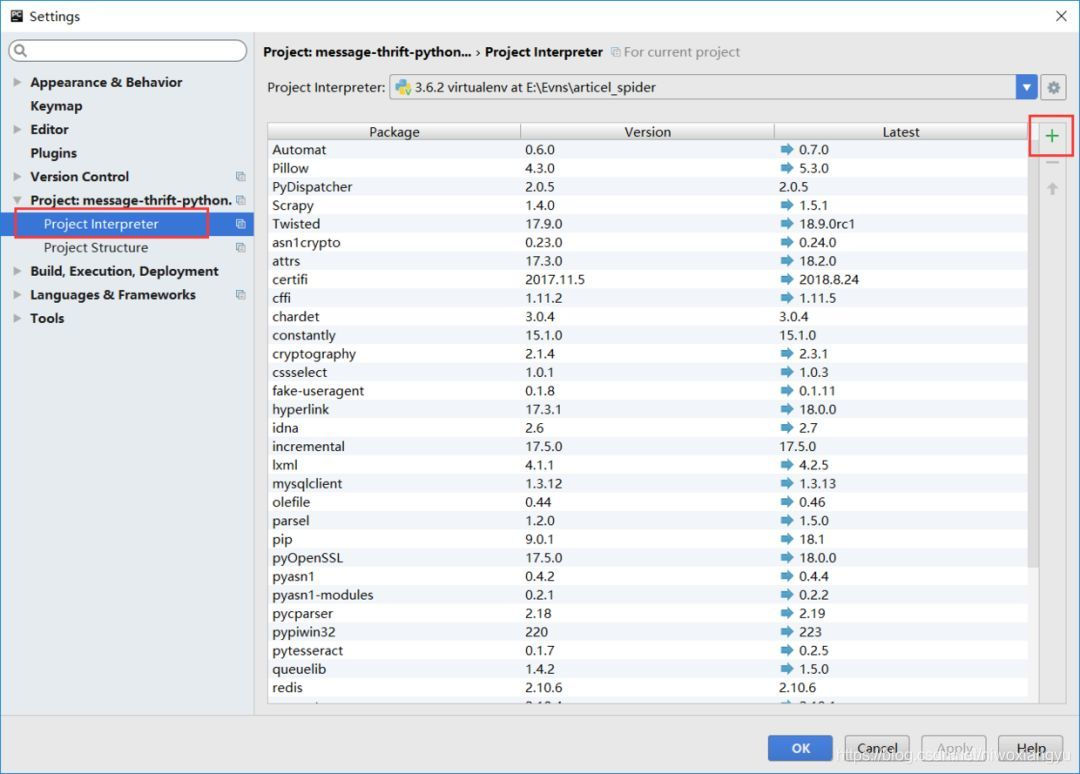Select Tools category in settings tree
This screenshot has height=774, width=1080.
point(47,318)
